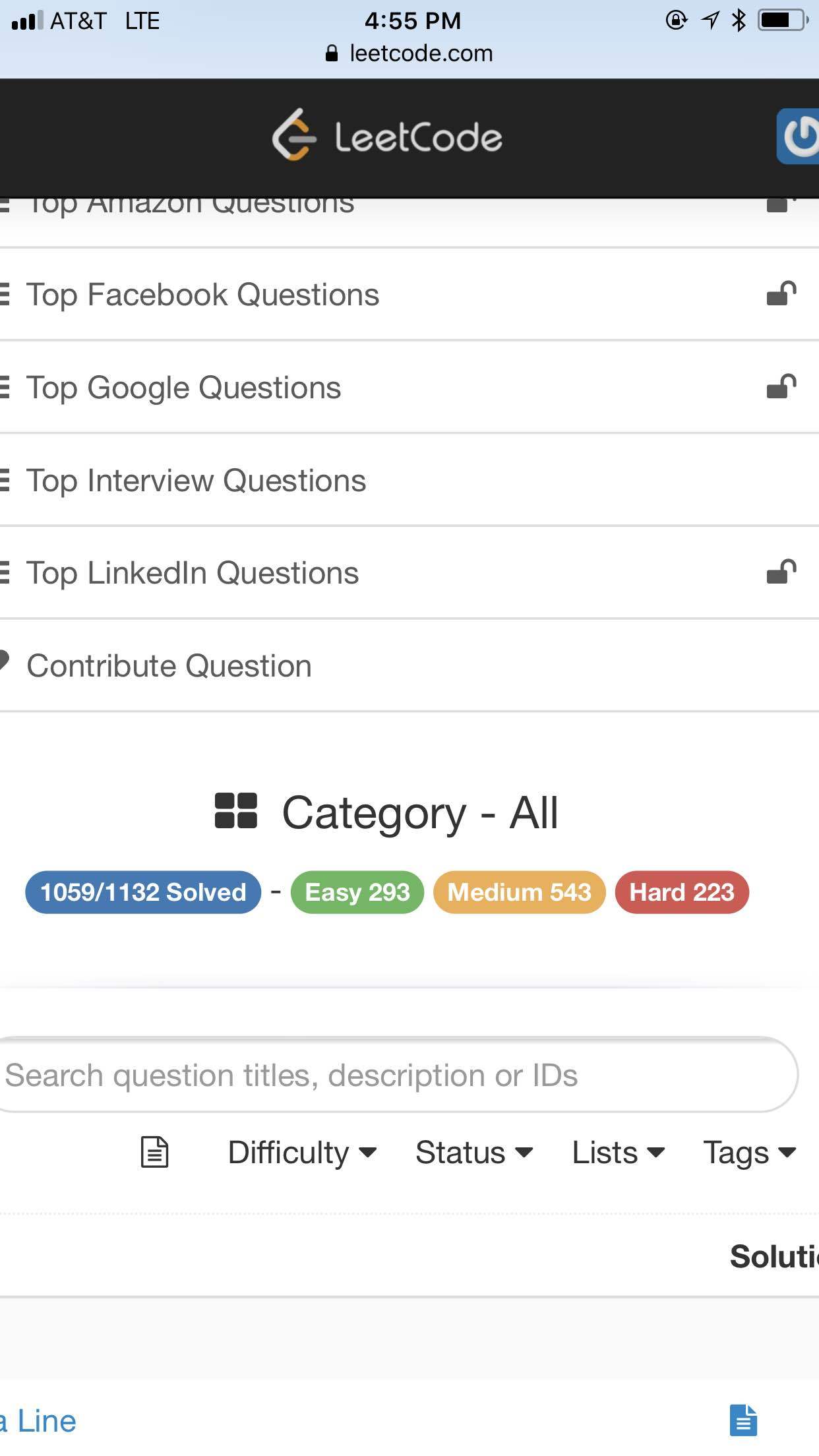
Task: Click the blue power icon in header
Action: [x=799, y=136]
